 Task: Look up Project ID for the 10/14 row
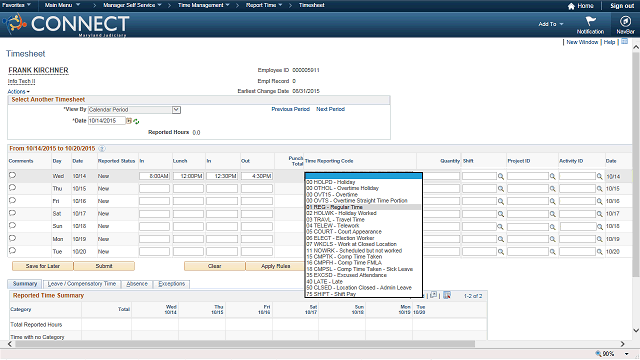click(x=552, y=176)
